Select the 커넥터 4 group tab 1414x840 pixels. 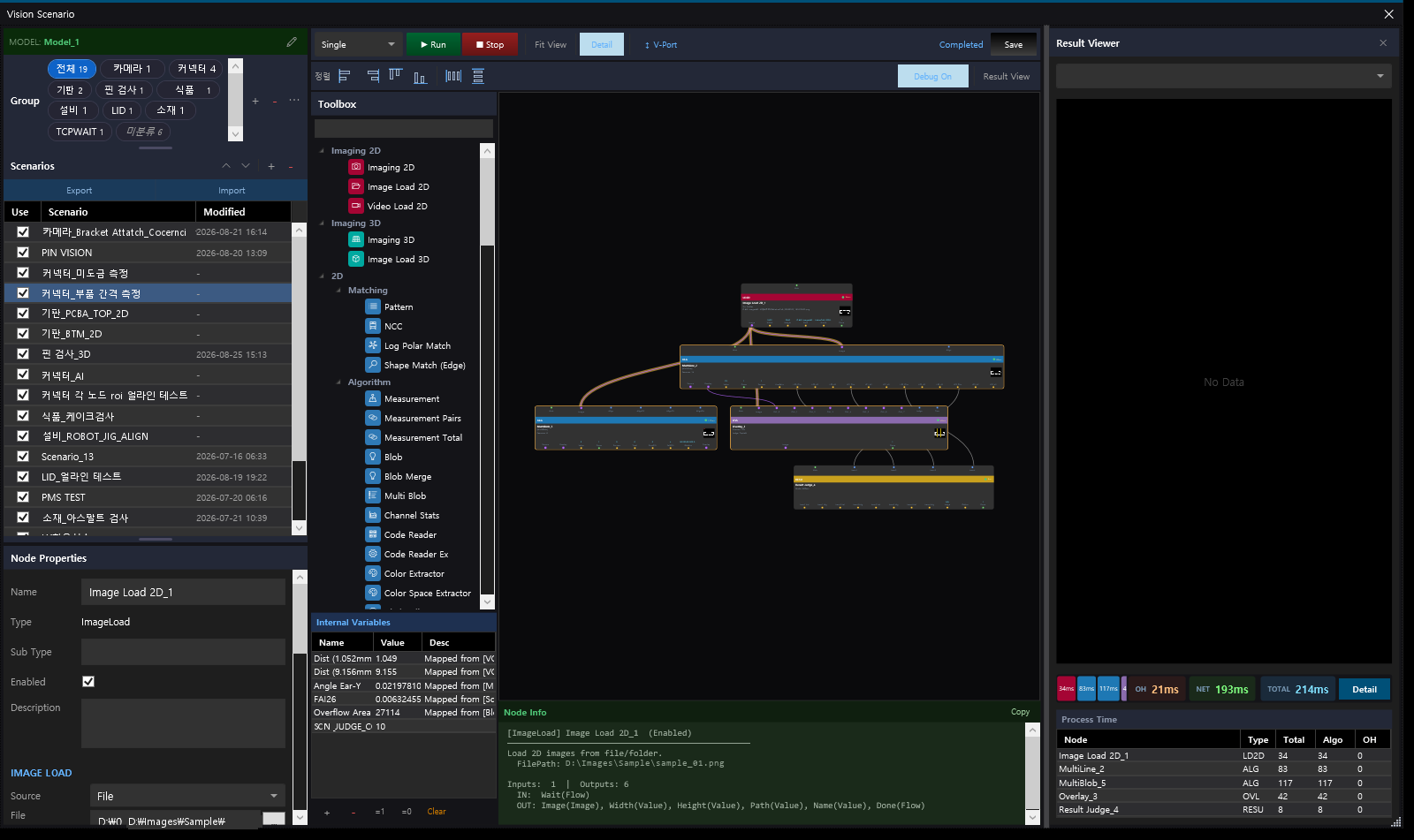click(196, 69)
